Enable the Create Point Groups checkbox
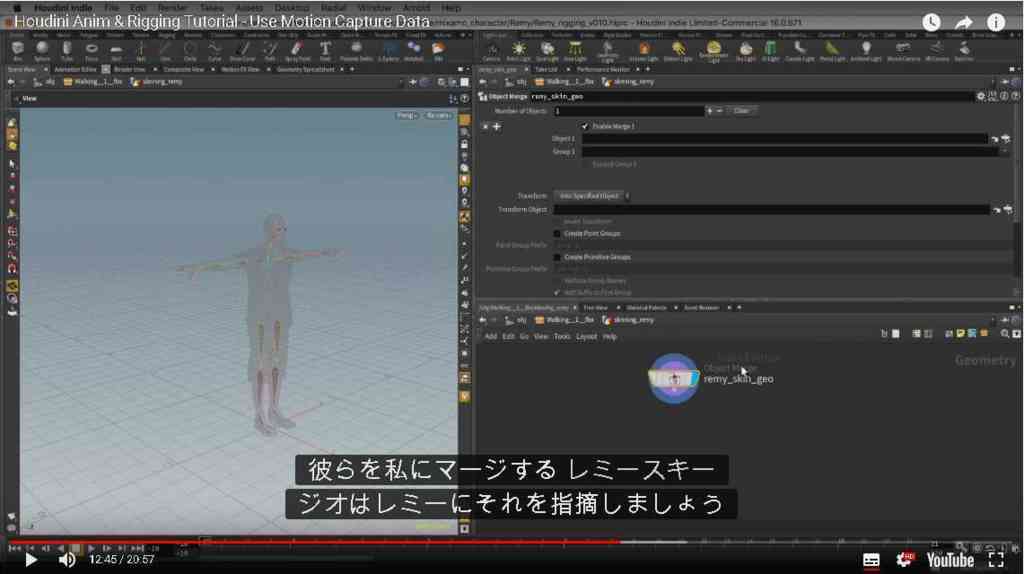 click(557, 233)
